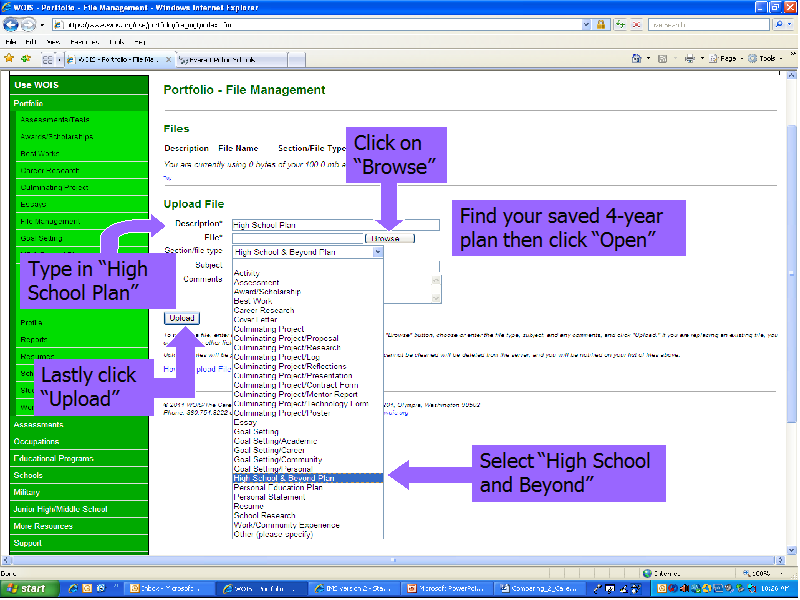Click the browser Back arrow button
Viewport: 800px width, 600px height.
11,24
